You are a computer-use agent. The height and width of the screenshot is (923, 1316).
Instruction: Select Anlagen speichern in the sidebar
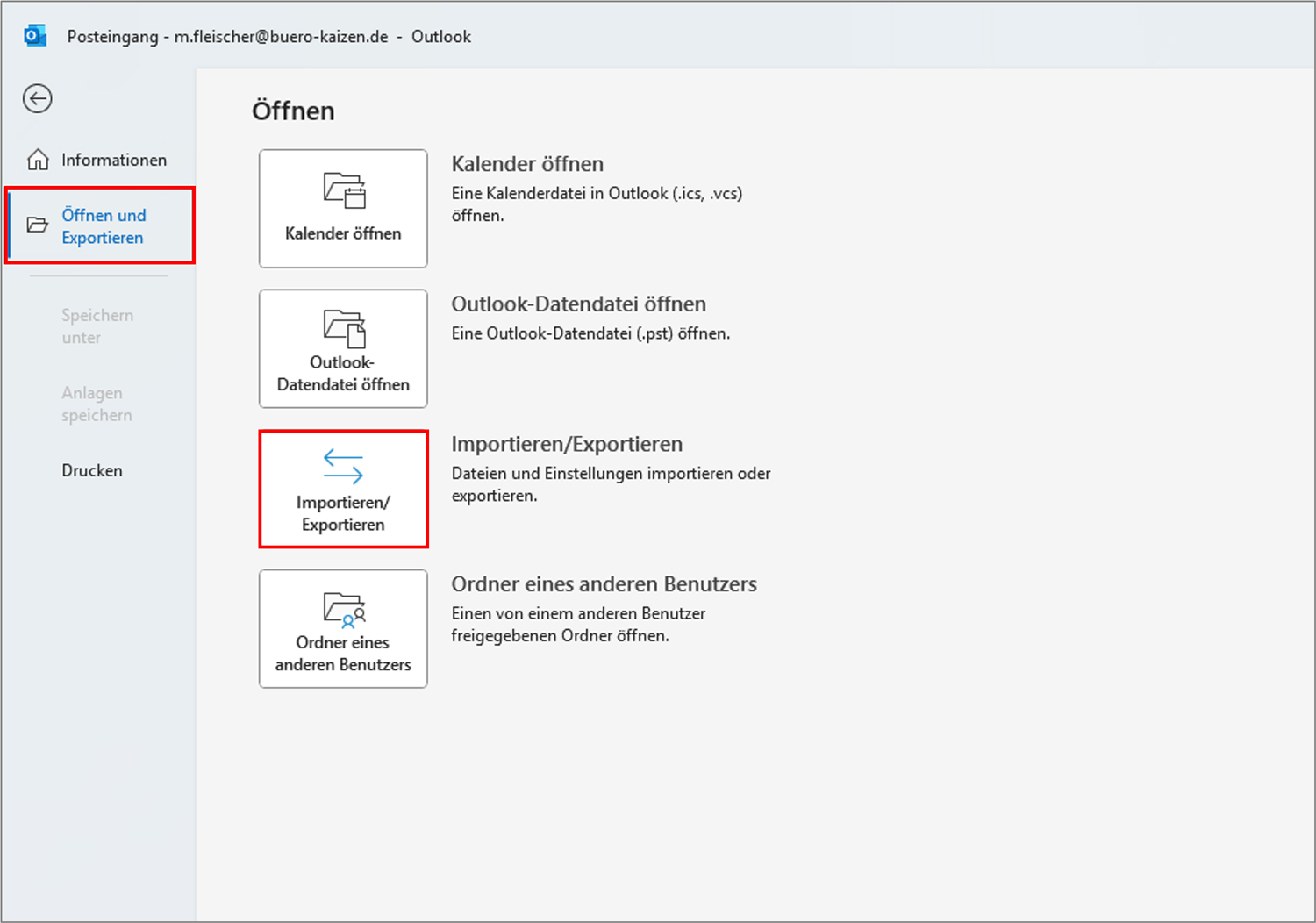[x=97, y=404]
